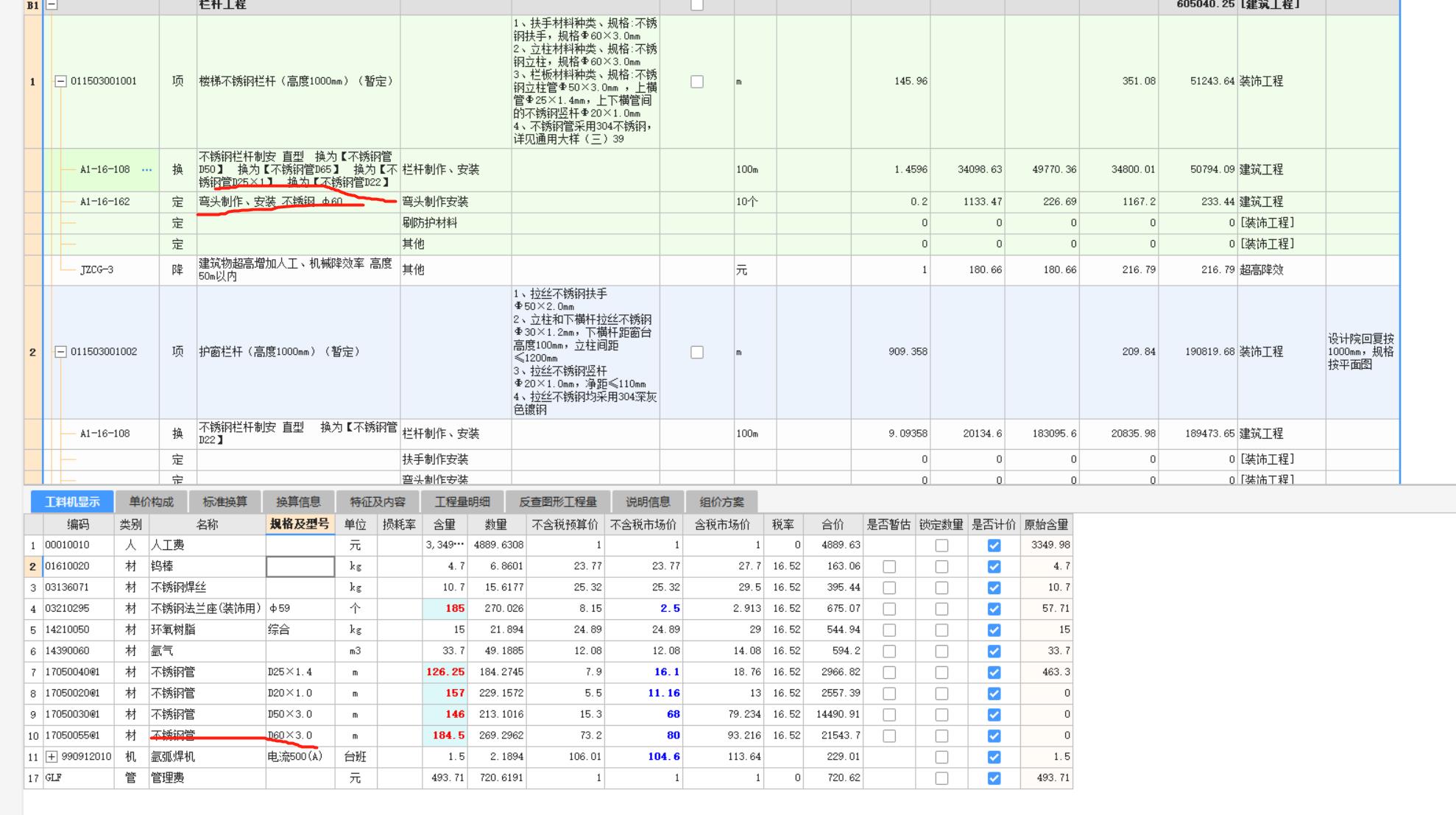Toggle 锁定数量 checkbox for 环氧树脂 row
Viewport: 1456px width, 815px height.
coord(941,630)
